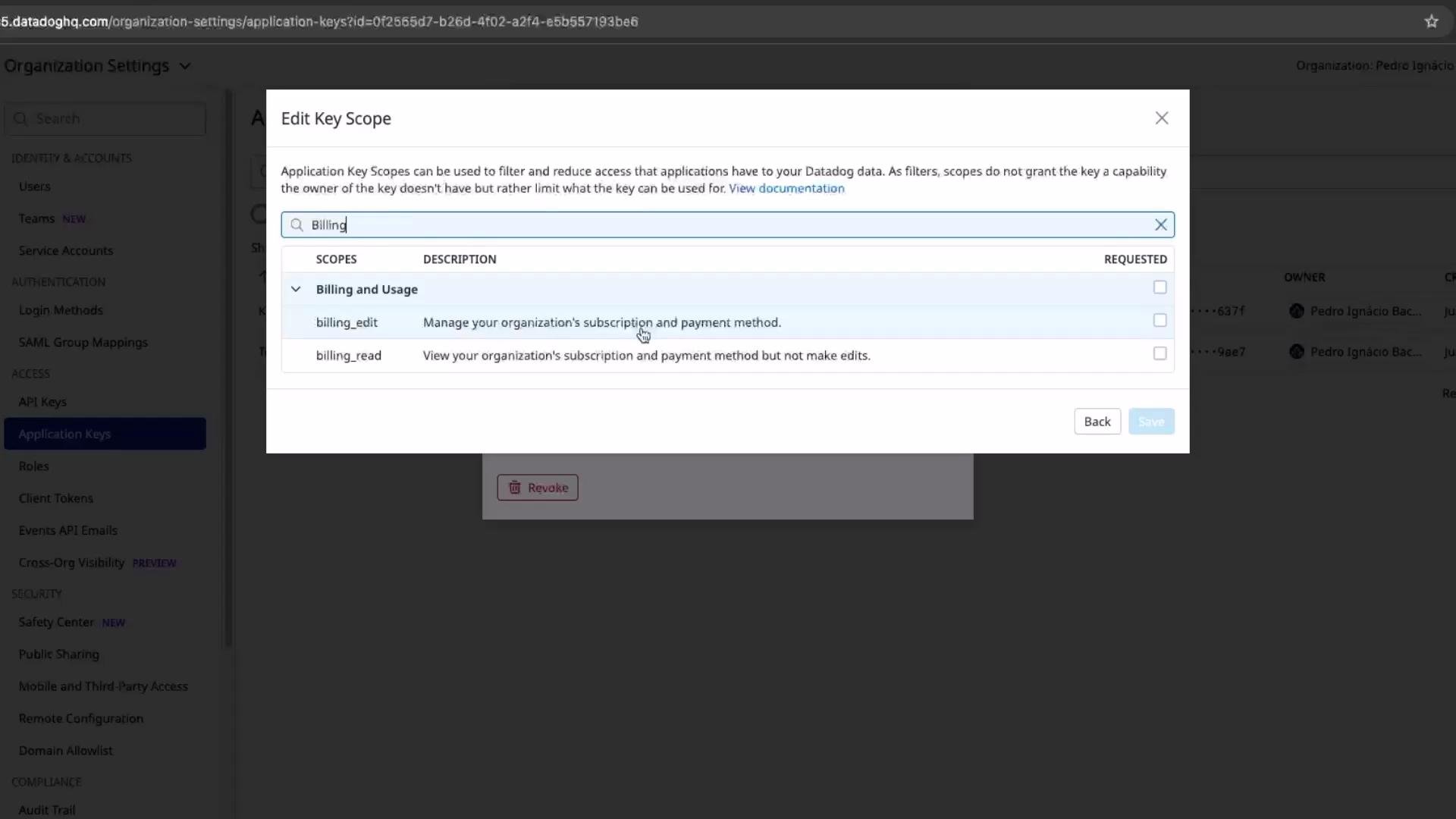Click the Back button in dialog

[x=1097, y=422]
